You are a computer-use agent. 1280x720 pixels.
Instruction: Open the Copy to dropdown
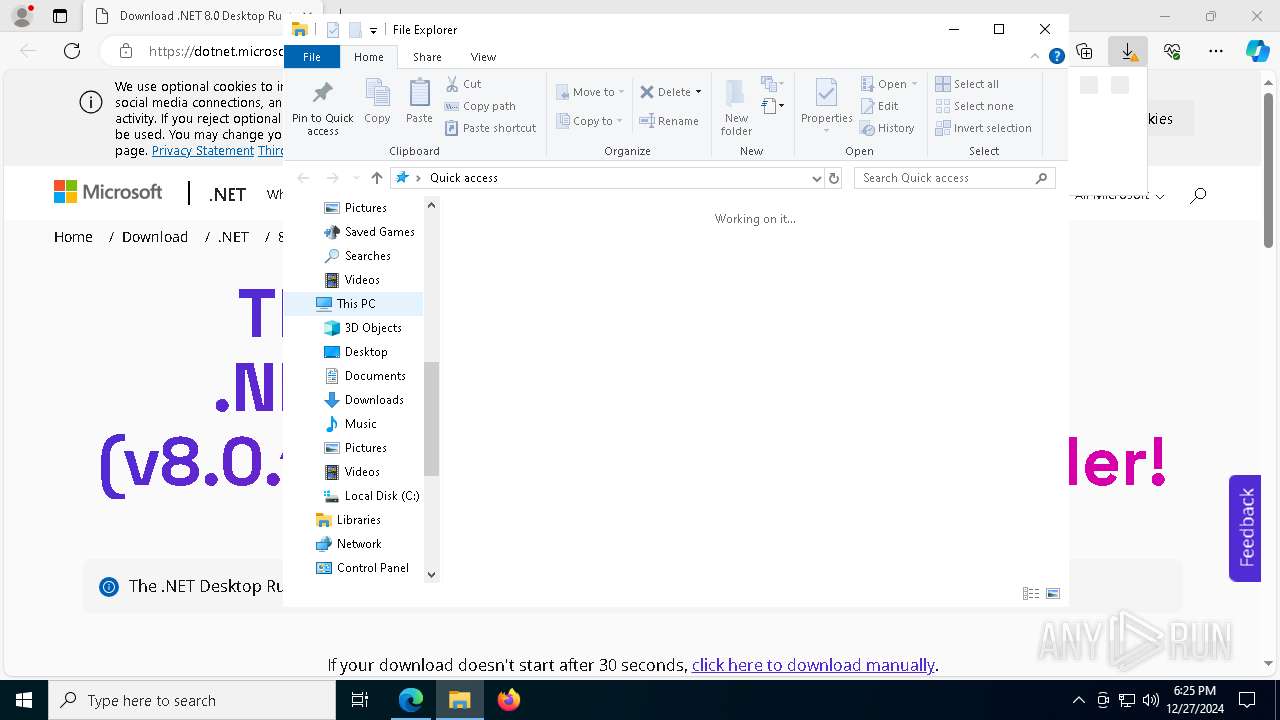tap(590, 121)
